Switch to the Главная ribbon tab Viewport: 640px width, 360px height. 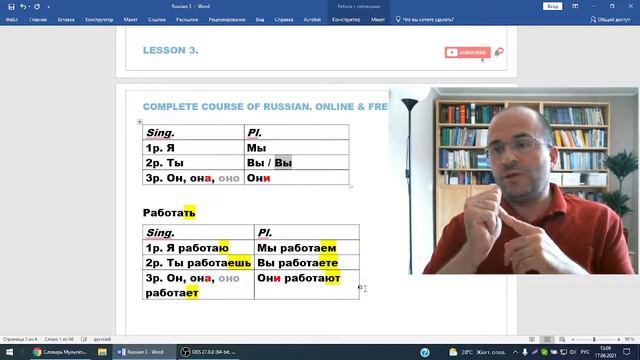pos(38,20)
